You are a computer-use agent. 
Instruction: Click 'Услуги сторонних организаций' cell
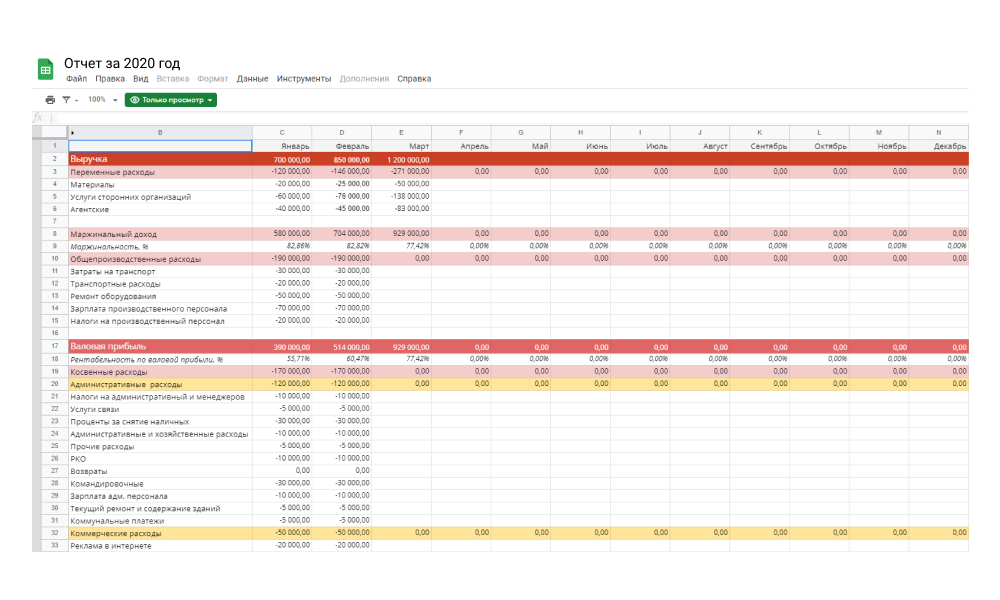tap(160, 196)
